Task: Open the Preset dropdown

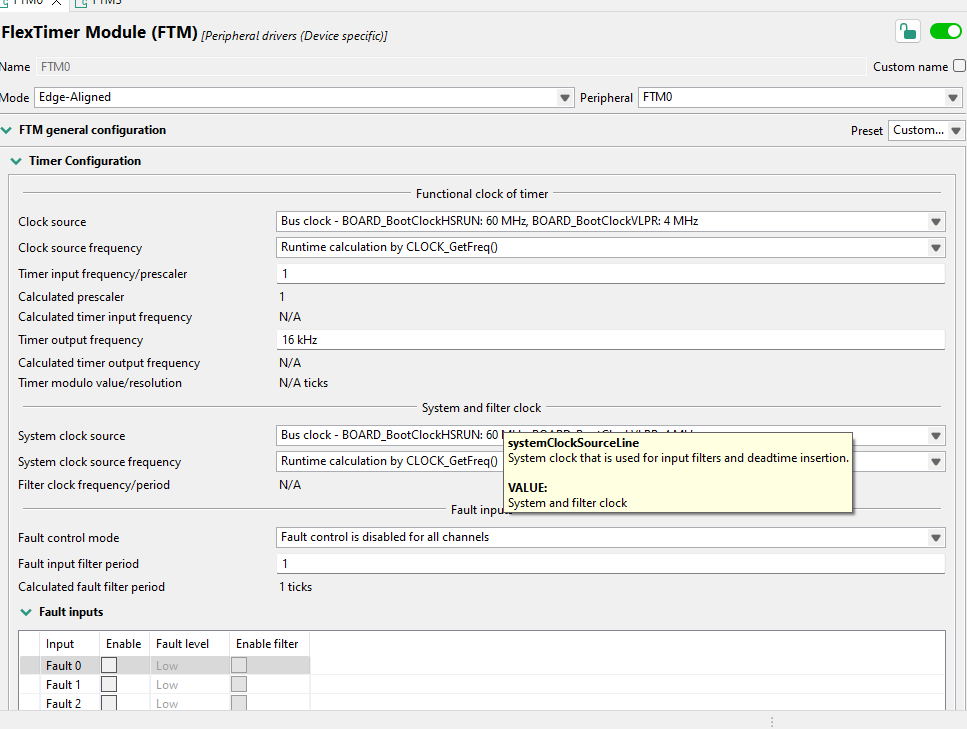Action: point(926,130)
